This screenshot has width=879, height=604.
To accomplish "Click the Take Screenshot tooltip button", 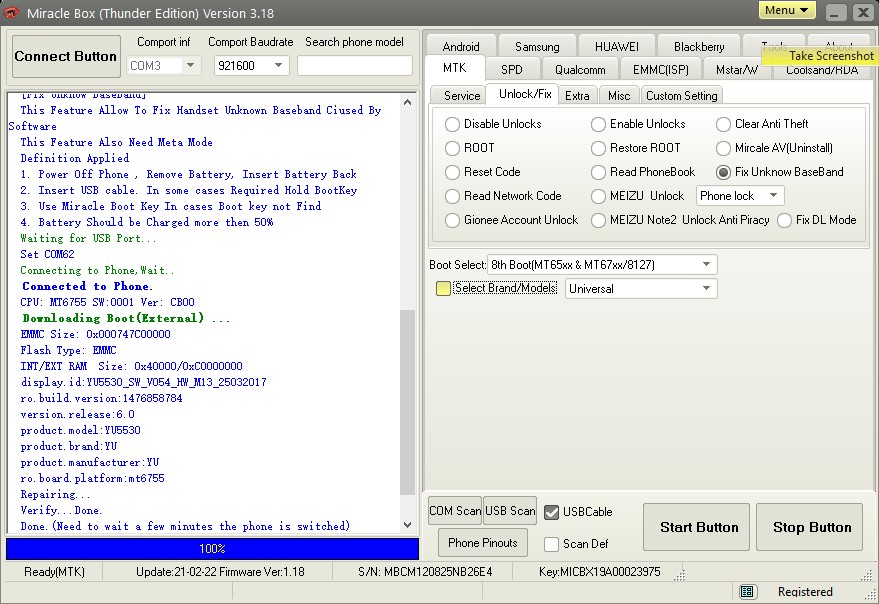I will coord(821,56).
